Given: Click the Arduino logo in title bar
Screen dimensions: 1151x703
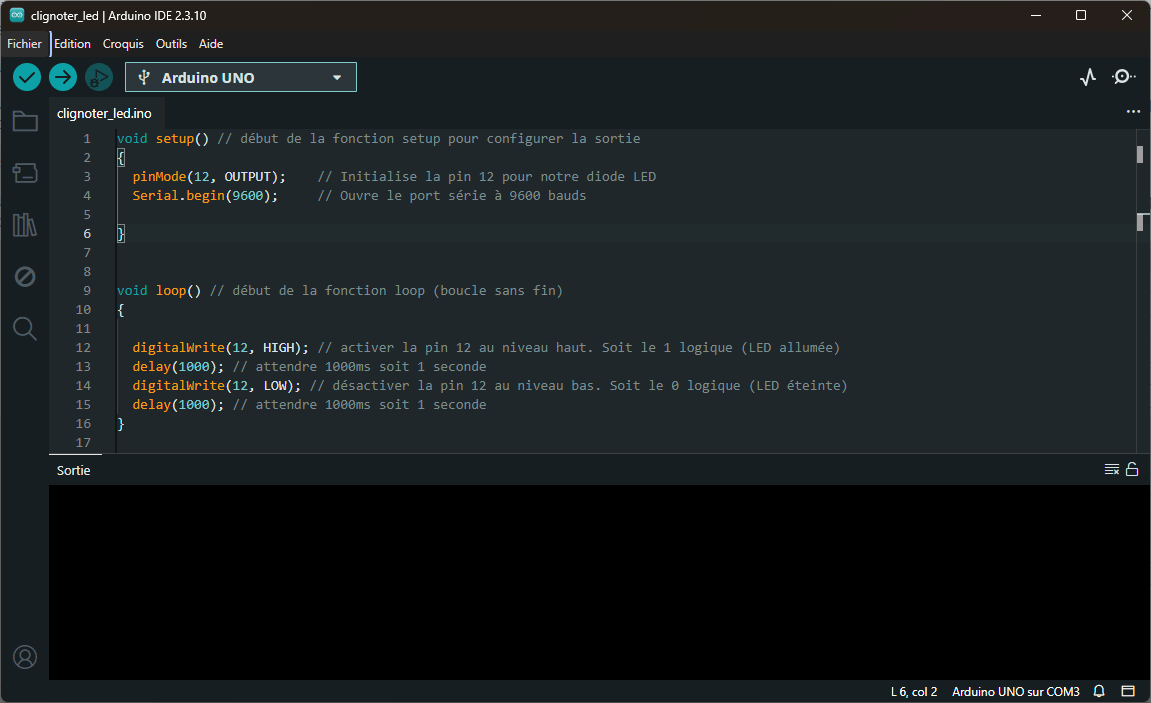Looking at the screenshot, I should pos(16,15).
